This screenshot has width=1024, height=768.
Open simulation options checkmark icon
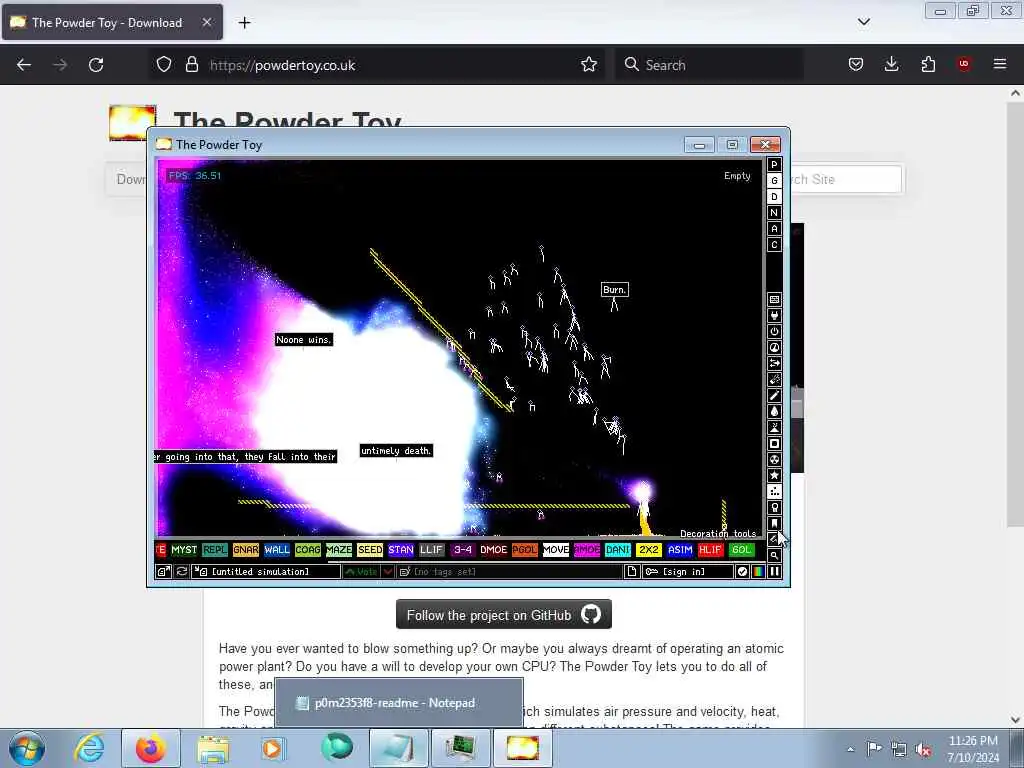pyautogui.click(x=743, y=571)
